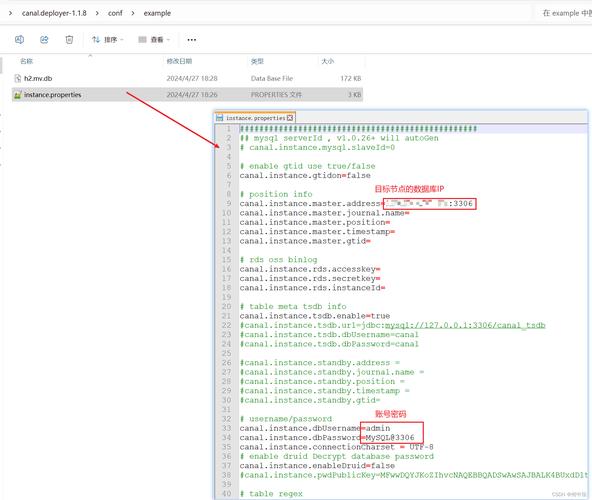
Task: Click the 172 KB size cell
Action: tap(351, 78)
